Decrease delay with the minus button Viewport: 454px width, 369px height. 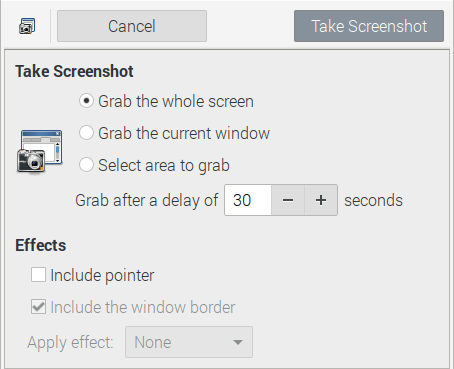288,200
